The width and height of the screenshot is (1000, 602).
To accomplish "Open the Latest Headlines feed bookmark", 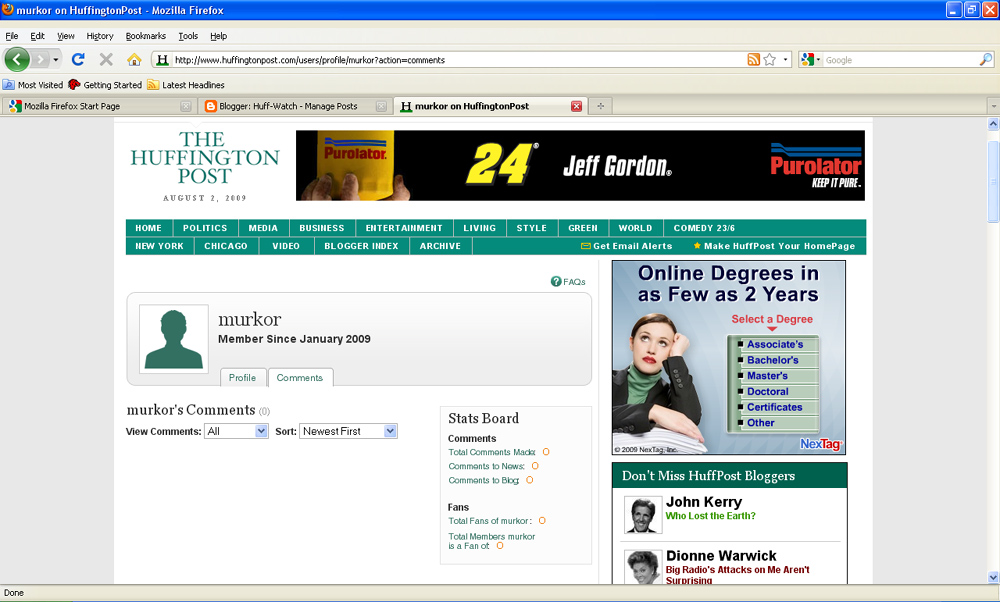I will pyautogui.click(x=186, y=85).
